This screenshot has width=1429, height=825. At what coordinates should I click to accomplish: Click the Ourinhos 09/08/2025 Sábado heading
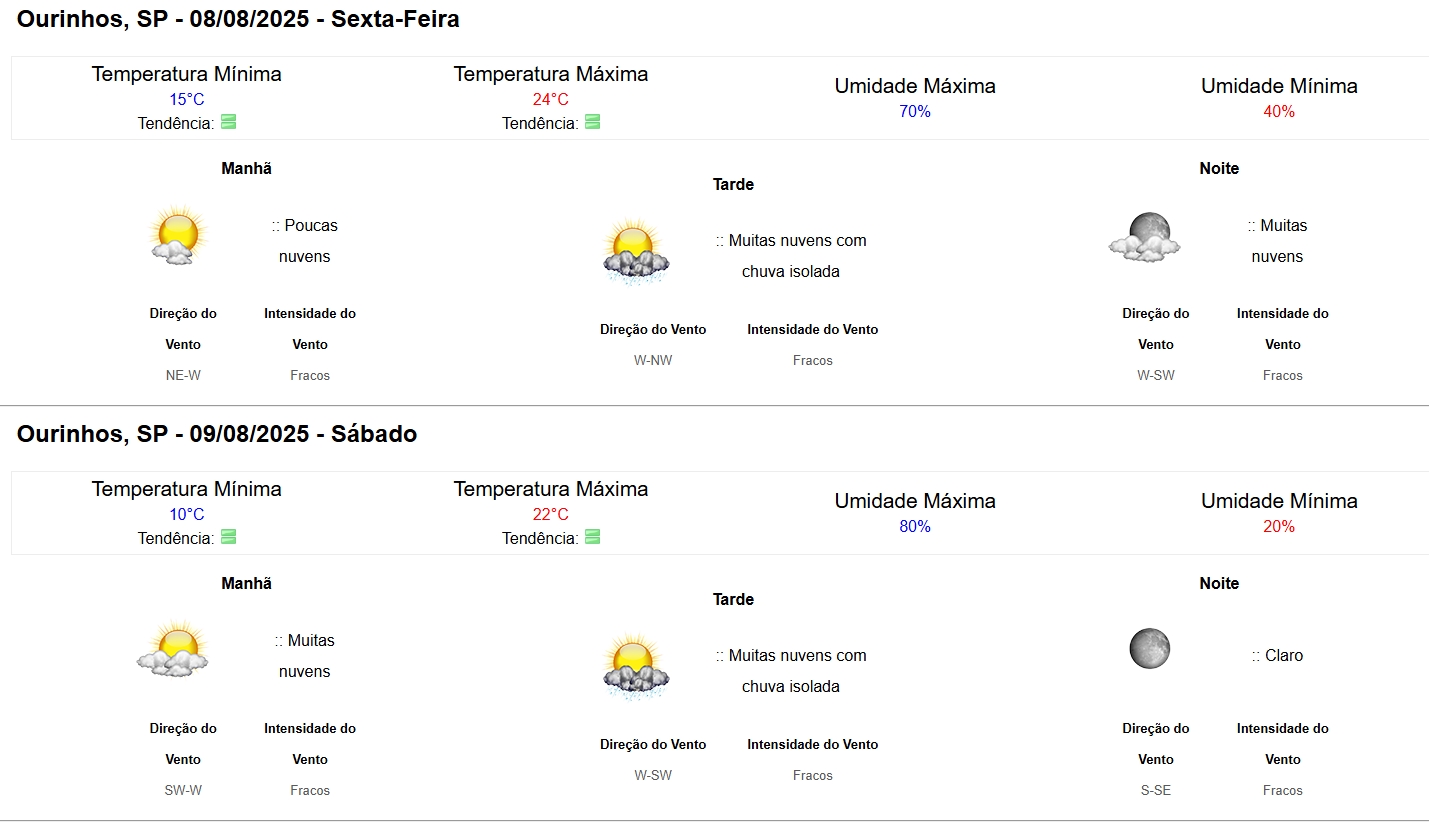click(217, 434)
